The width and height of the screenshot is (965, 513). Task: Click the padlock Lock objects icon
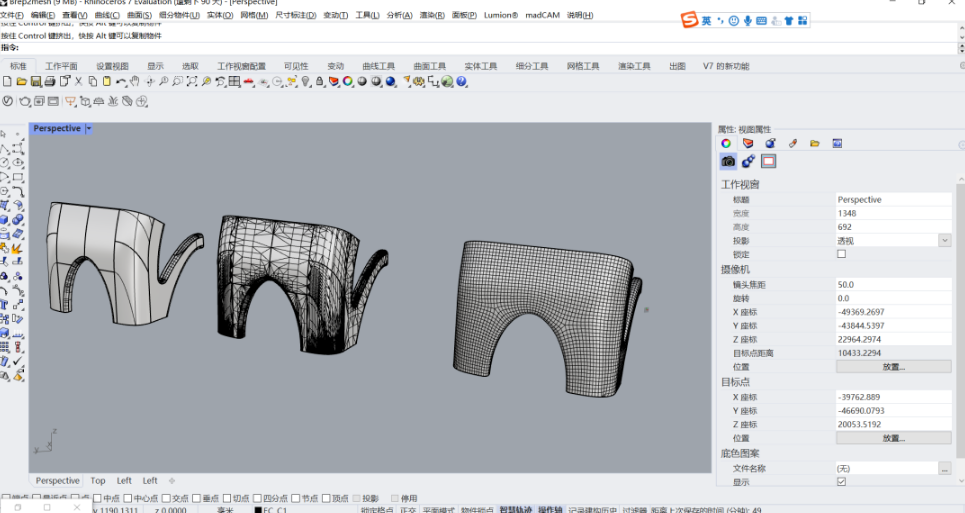[x=319, y=81]
